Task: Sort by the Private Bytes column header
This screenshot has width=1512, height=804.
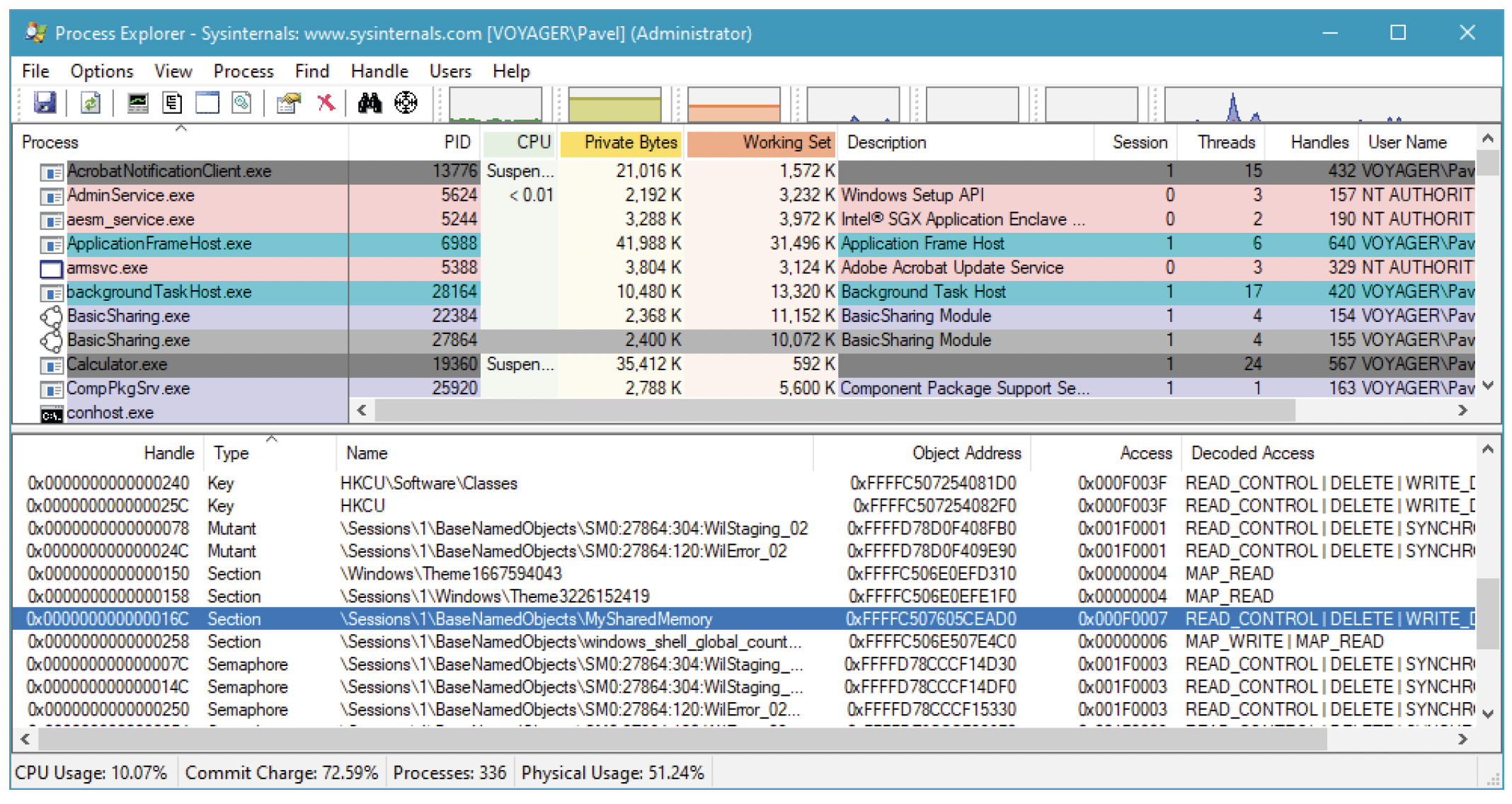Action: click(621, 142)
